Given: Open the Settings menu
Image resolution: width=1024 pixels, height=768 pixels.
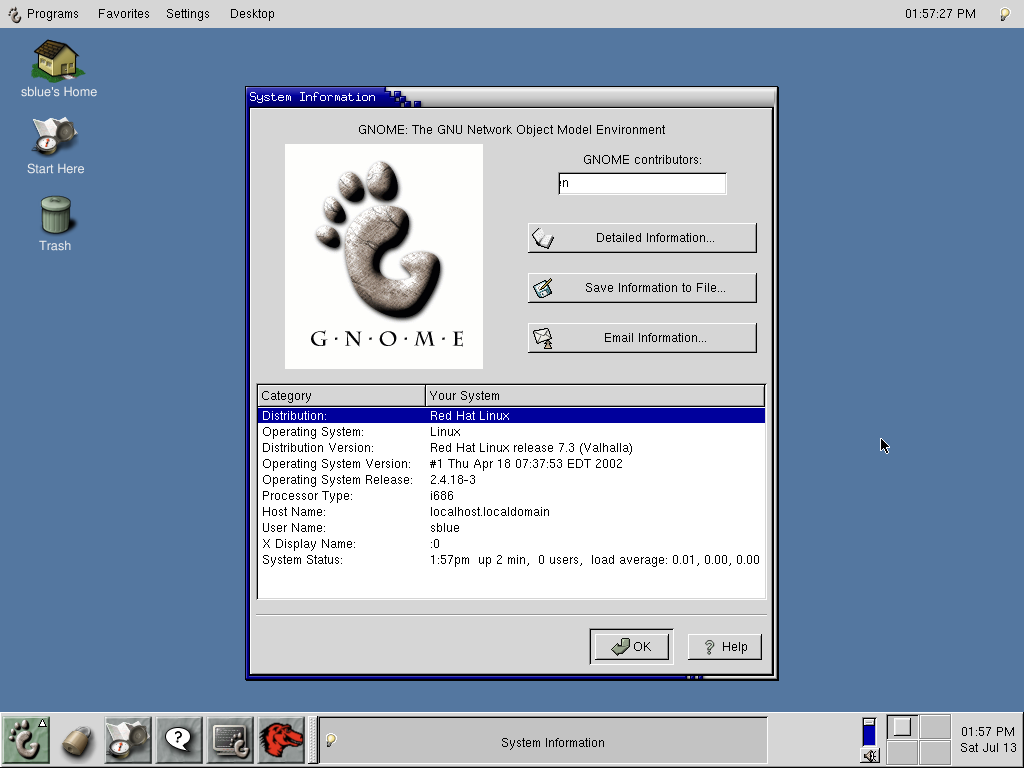Looking at the screenshot, I should click(187, 13).
